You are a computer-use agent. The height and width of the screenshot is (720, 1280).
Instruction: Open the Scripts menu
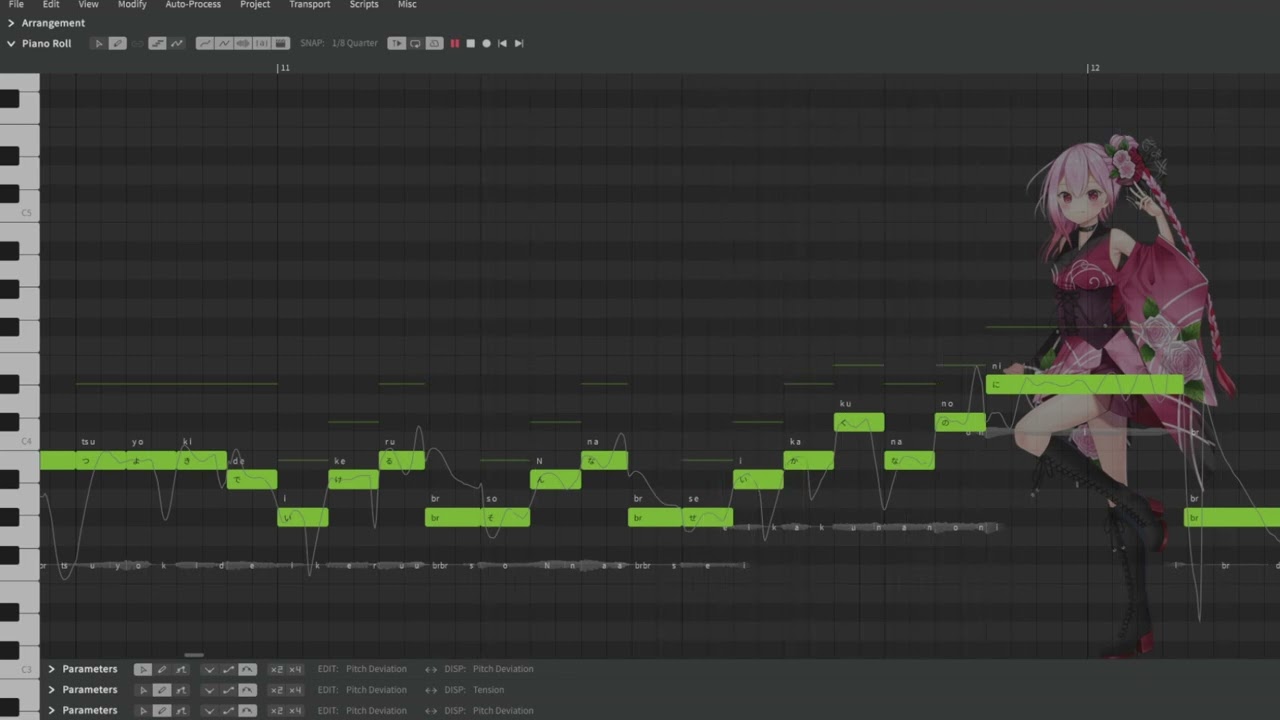364,4
